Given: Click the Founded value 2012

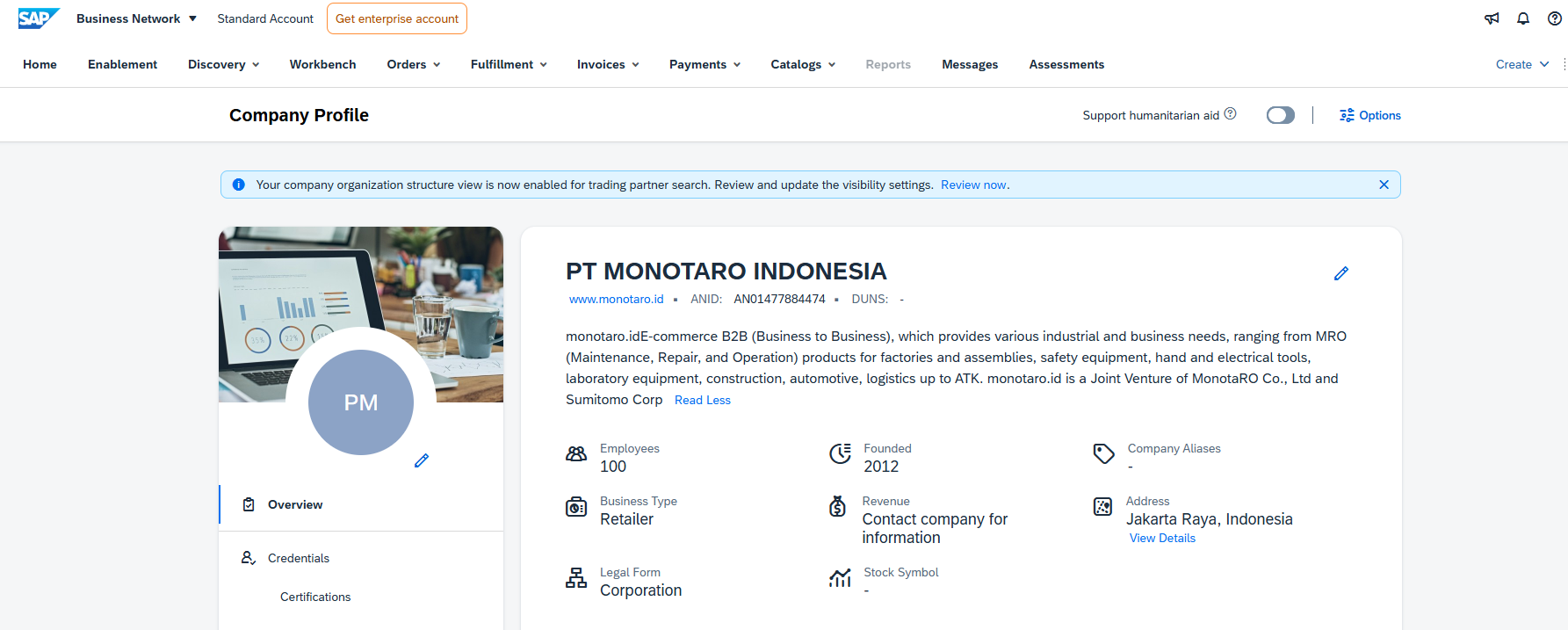Looking at the screenshot, I should [881, 467].
